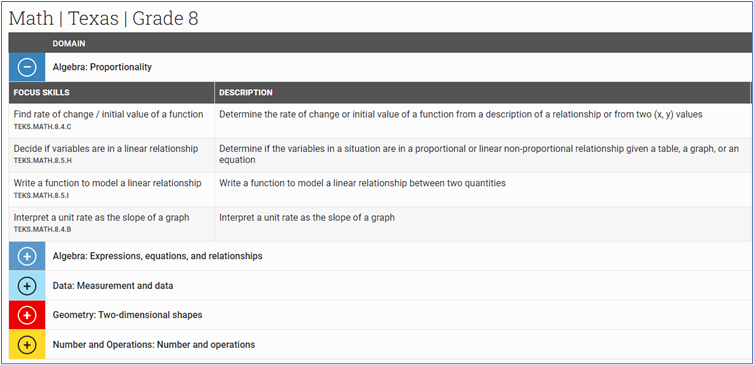This screenshot has height=365, width=754.
Task: Click the FOCUS SKILLS column header
Action: point(41,92)
